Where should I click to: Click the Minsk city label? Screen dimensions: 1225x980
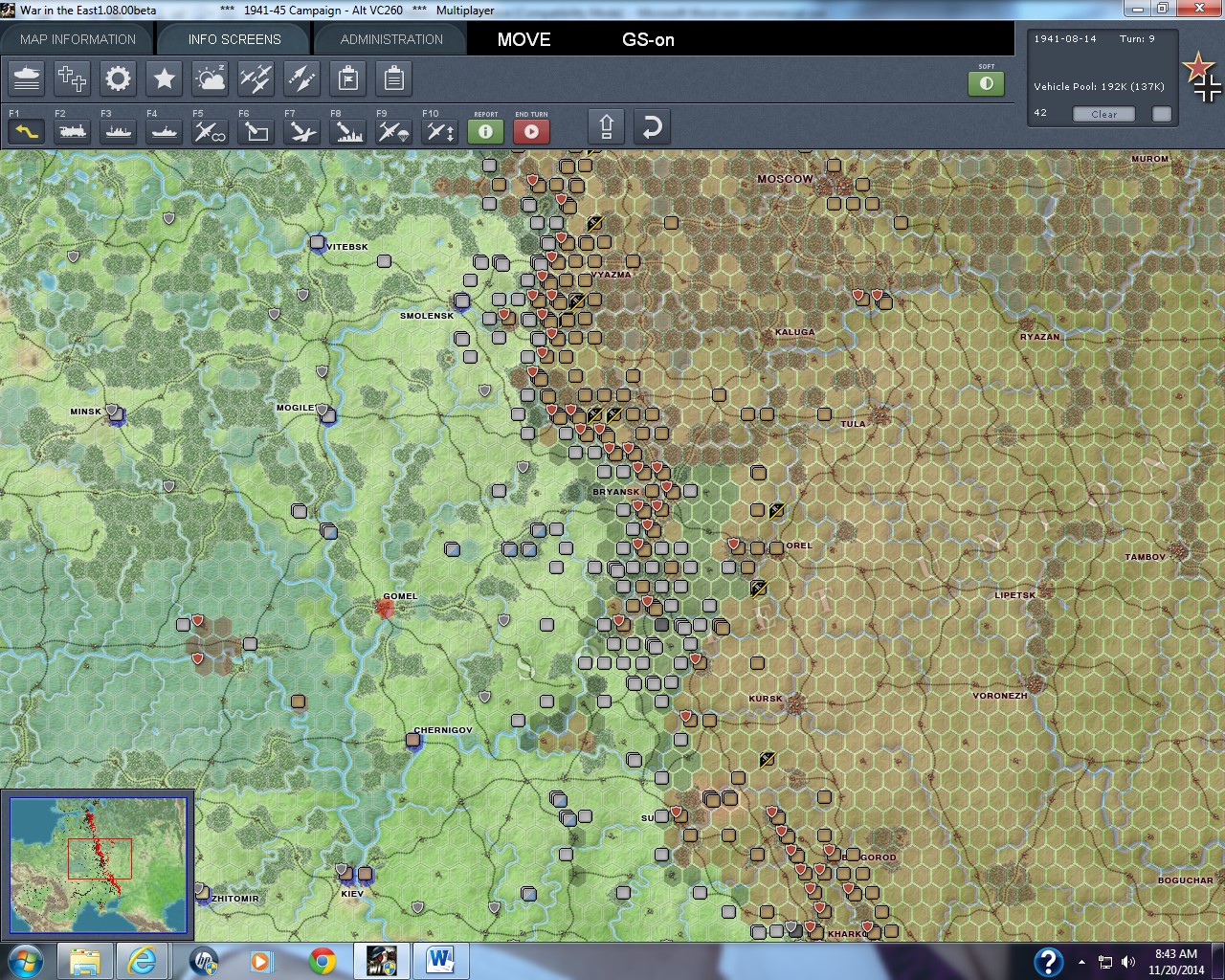tap(85, 412)
